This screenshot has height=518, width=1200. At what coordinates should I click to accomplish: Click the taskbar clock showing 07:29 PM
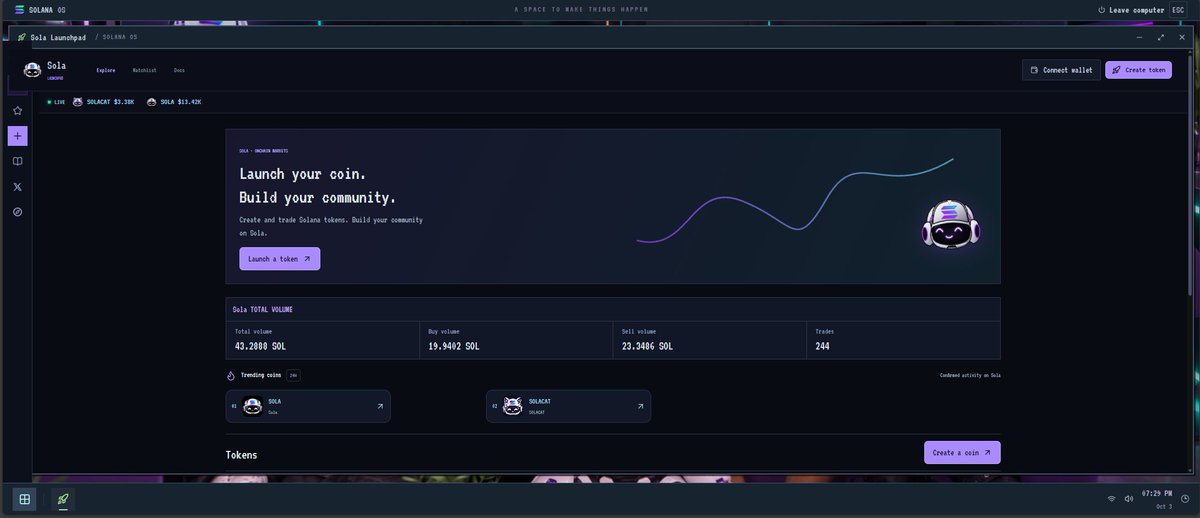point(1157,494)
